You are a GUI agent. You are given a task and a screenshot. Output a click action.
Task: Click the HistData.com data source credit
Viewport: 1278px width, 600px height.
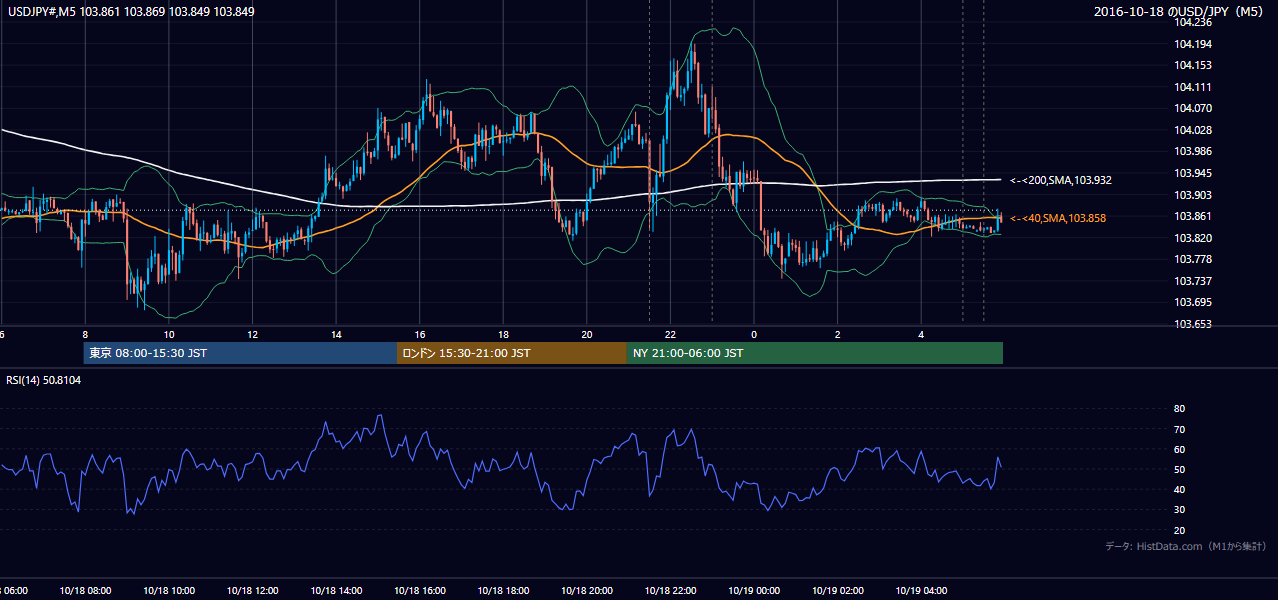pyautogui.click(x=1186, y=546)
